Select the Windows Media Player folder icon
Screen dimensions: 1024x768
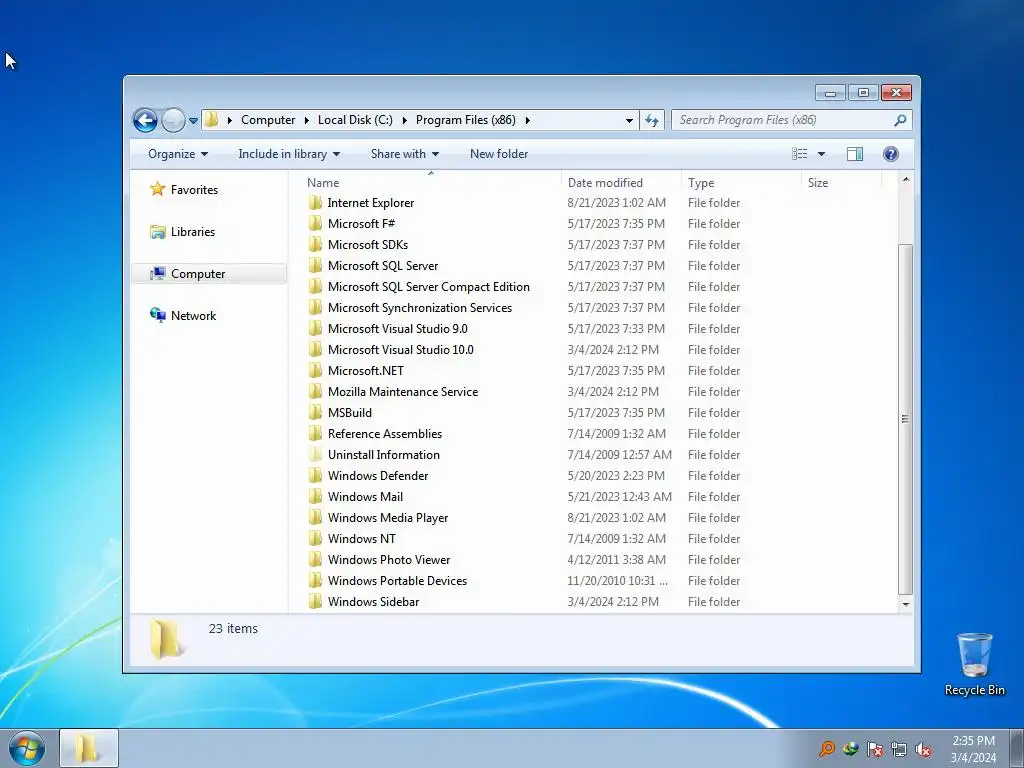point(315,518)
